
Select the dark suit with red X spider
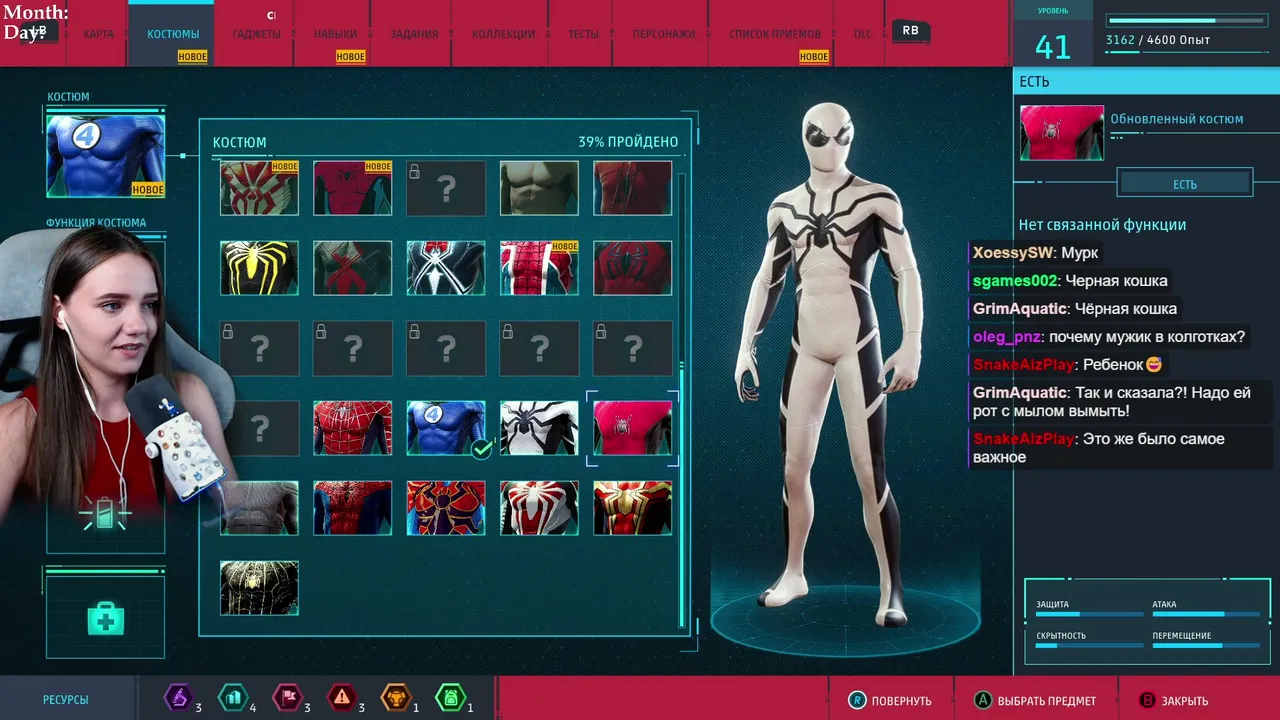click(x=352, y=268)
